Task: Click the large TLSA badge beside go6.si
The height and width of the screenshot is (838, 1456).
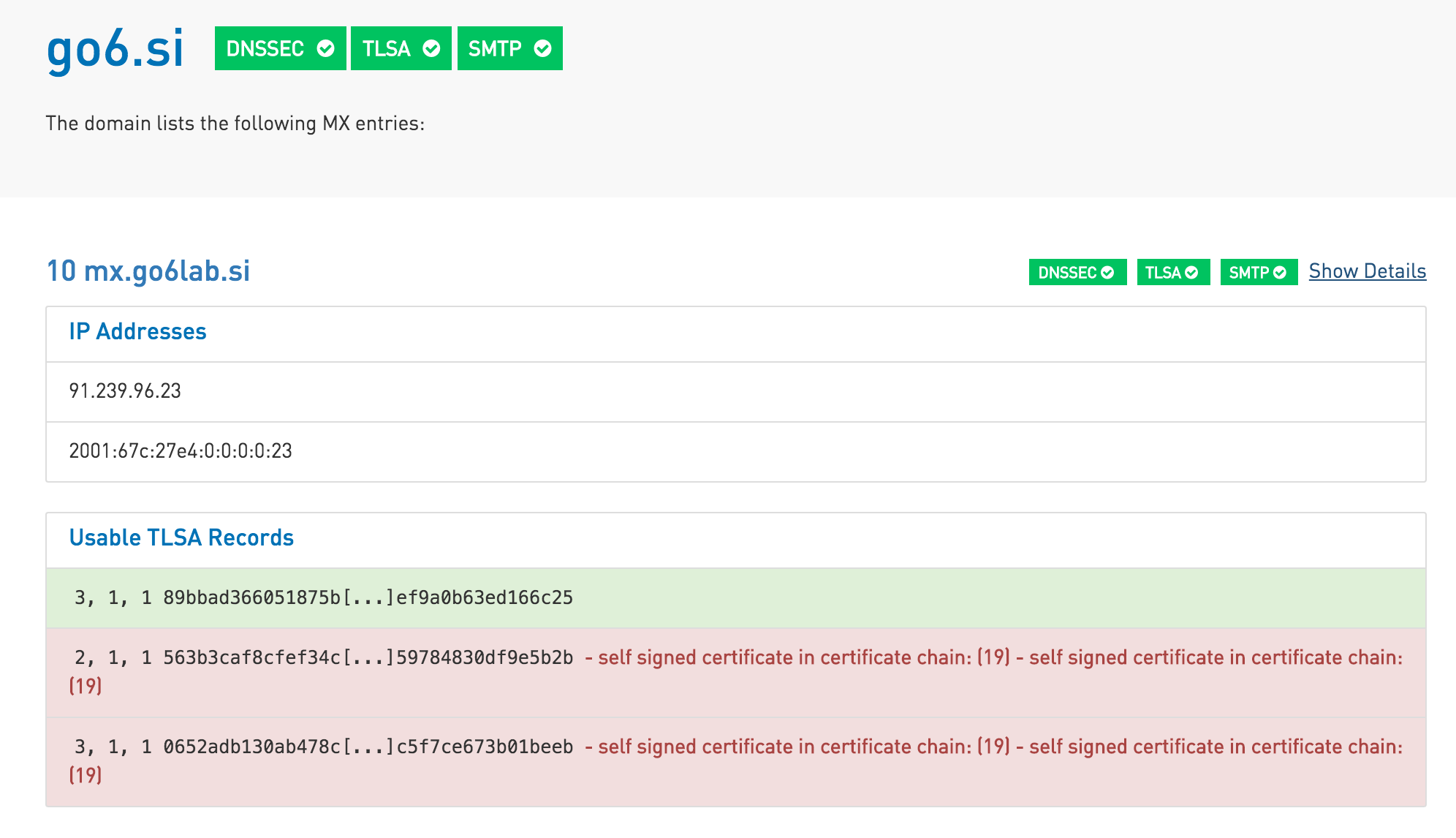Action: tap(401, 48)
